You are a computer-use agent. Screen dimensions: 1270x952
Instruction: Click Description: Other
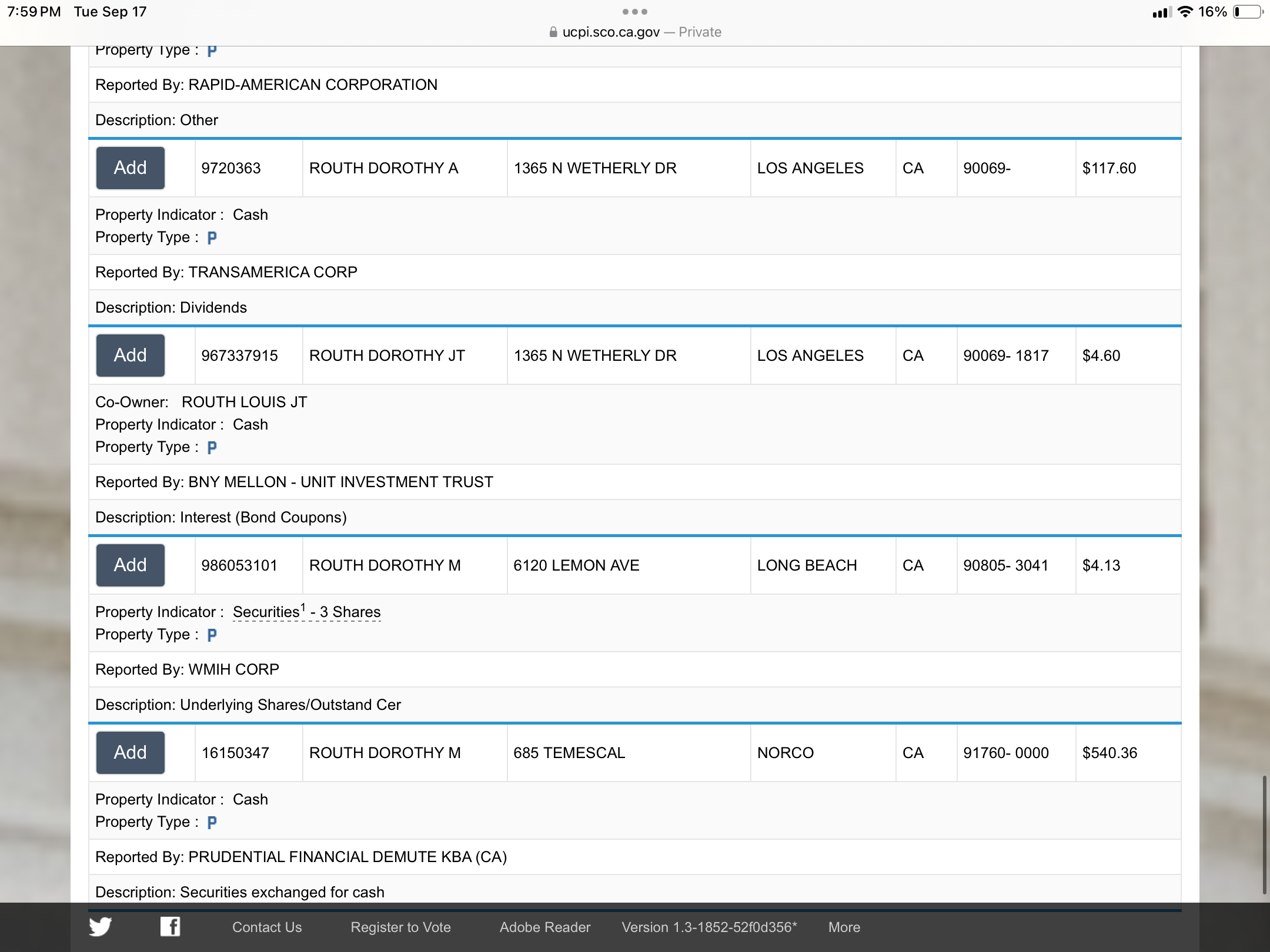[156, 120]
